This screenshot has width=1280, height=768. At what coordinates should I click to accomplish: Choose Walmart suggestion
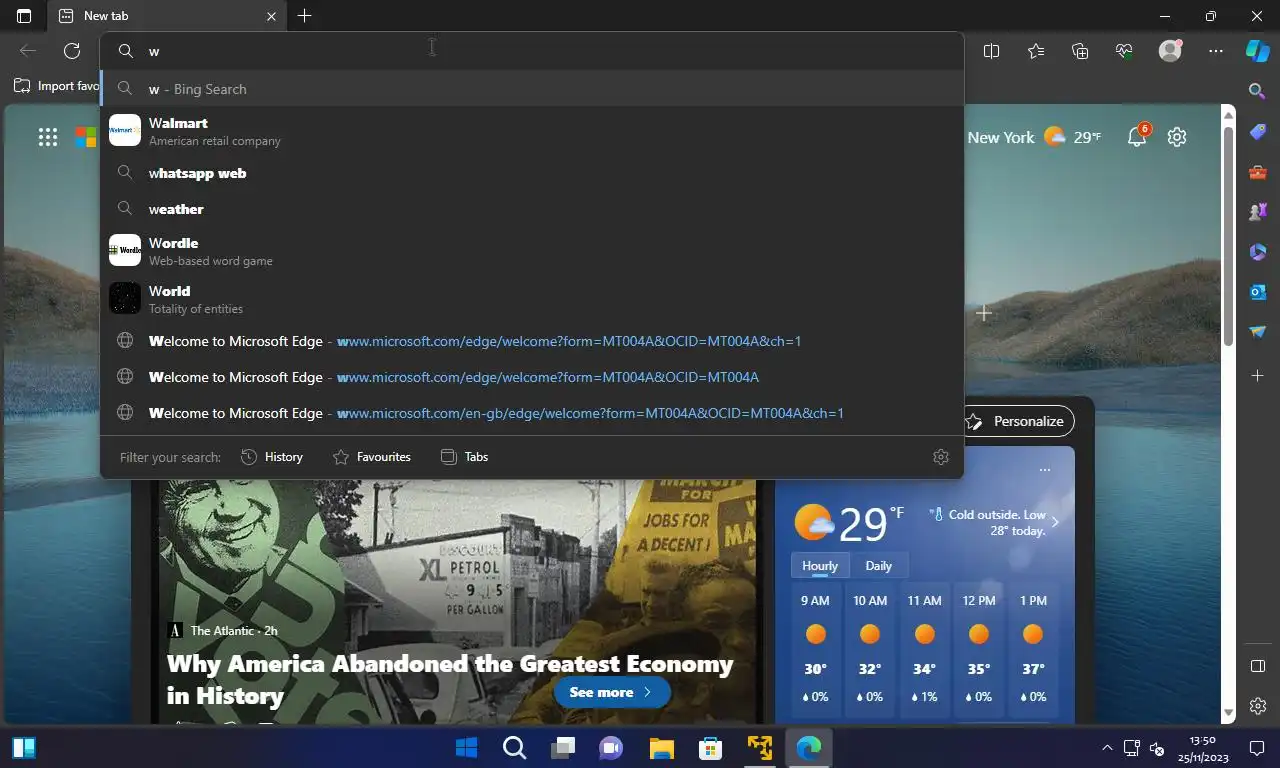(x=531, y=131)
